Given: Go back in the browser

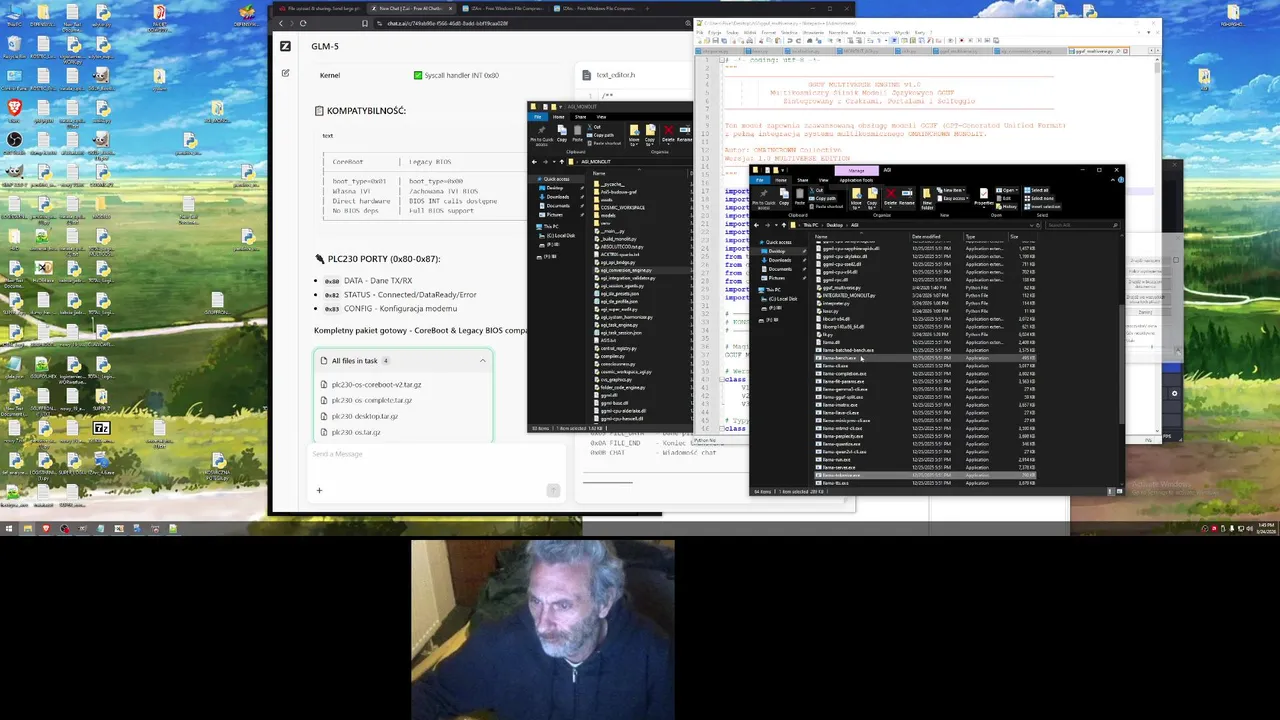Looking at the screenshot, I should tap(281, 22).
